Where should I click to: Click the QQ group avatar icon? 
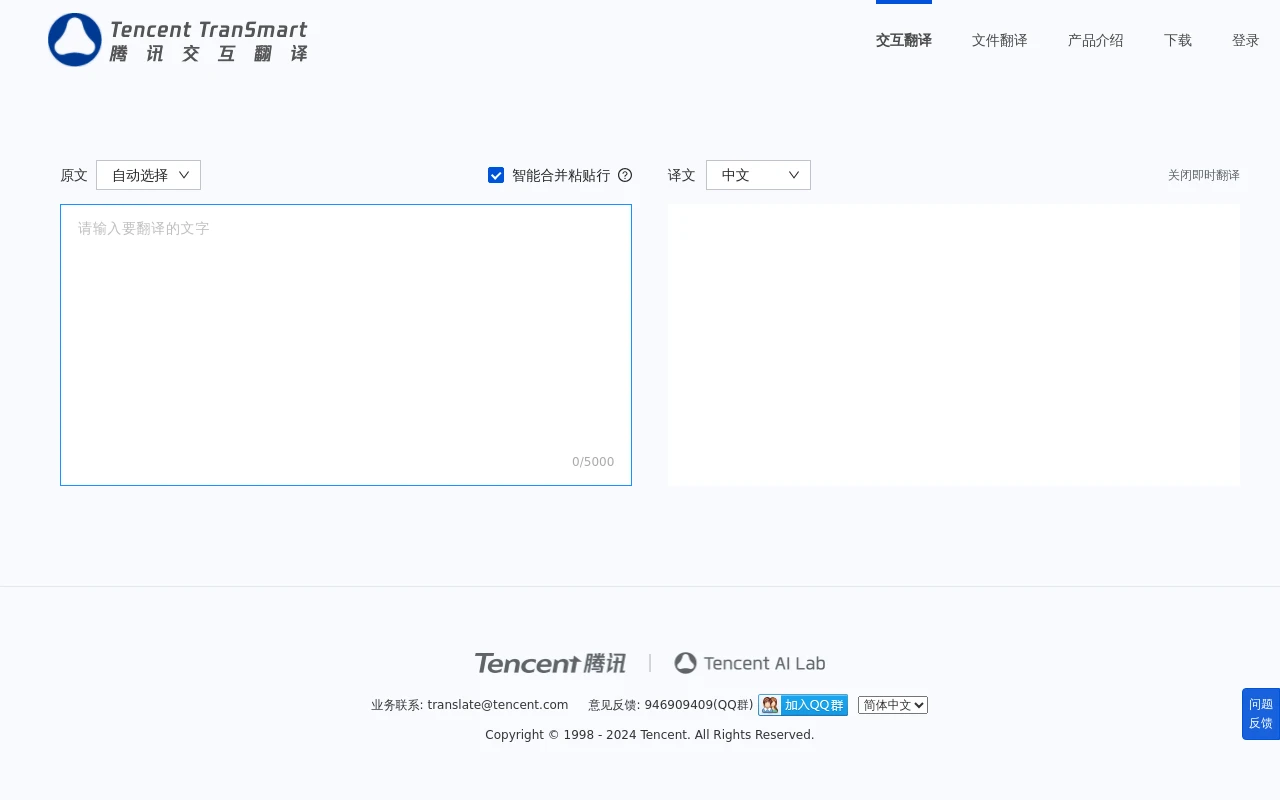769,704
